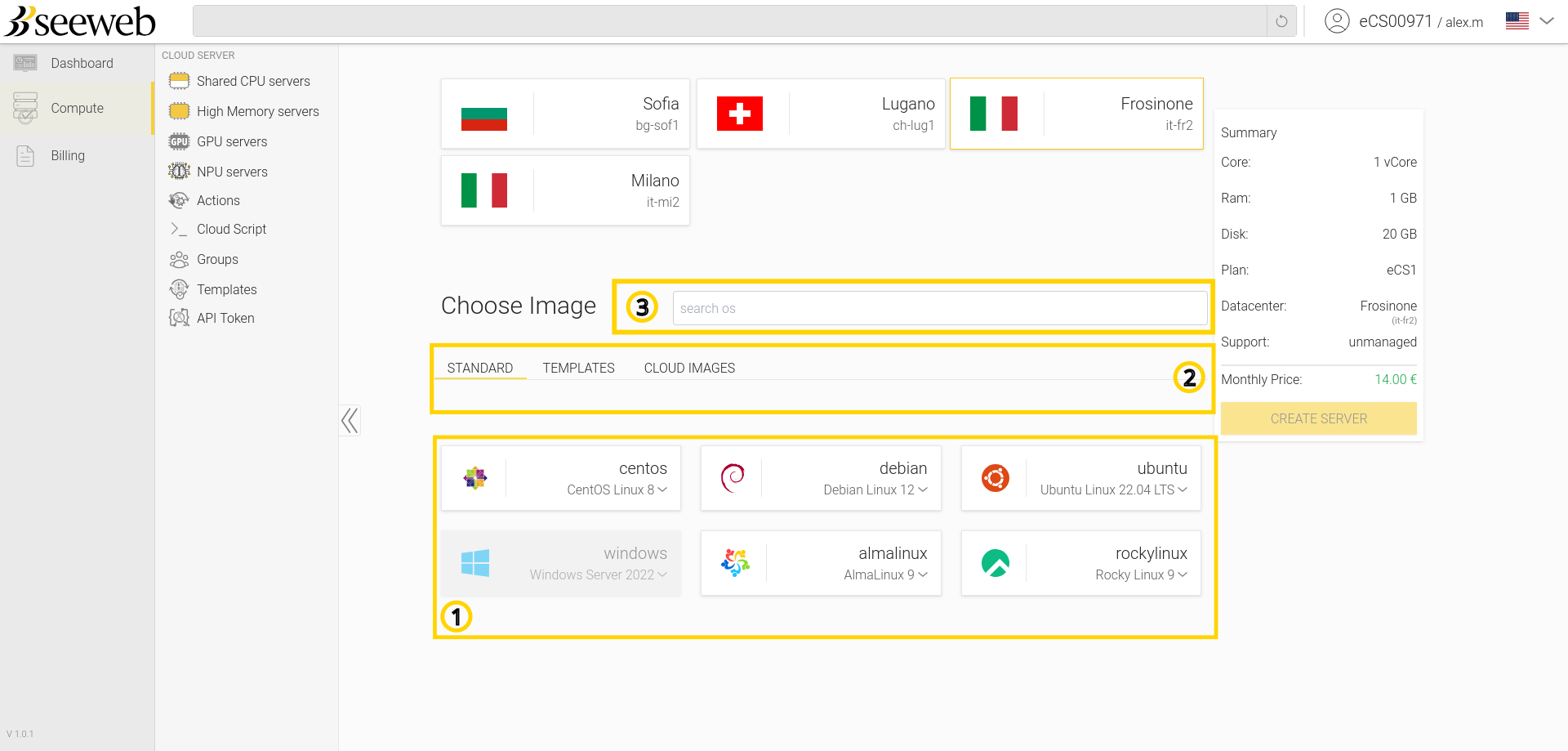Click the Rocky Linux logo icon
This screenshot has height=751, width=1568.
(996, 563)
